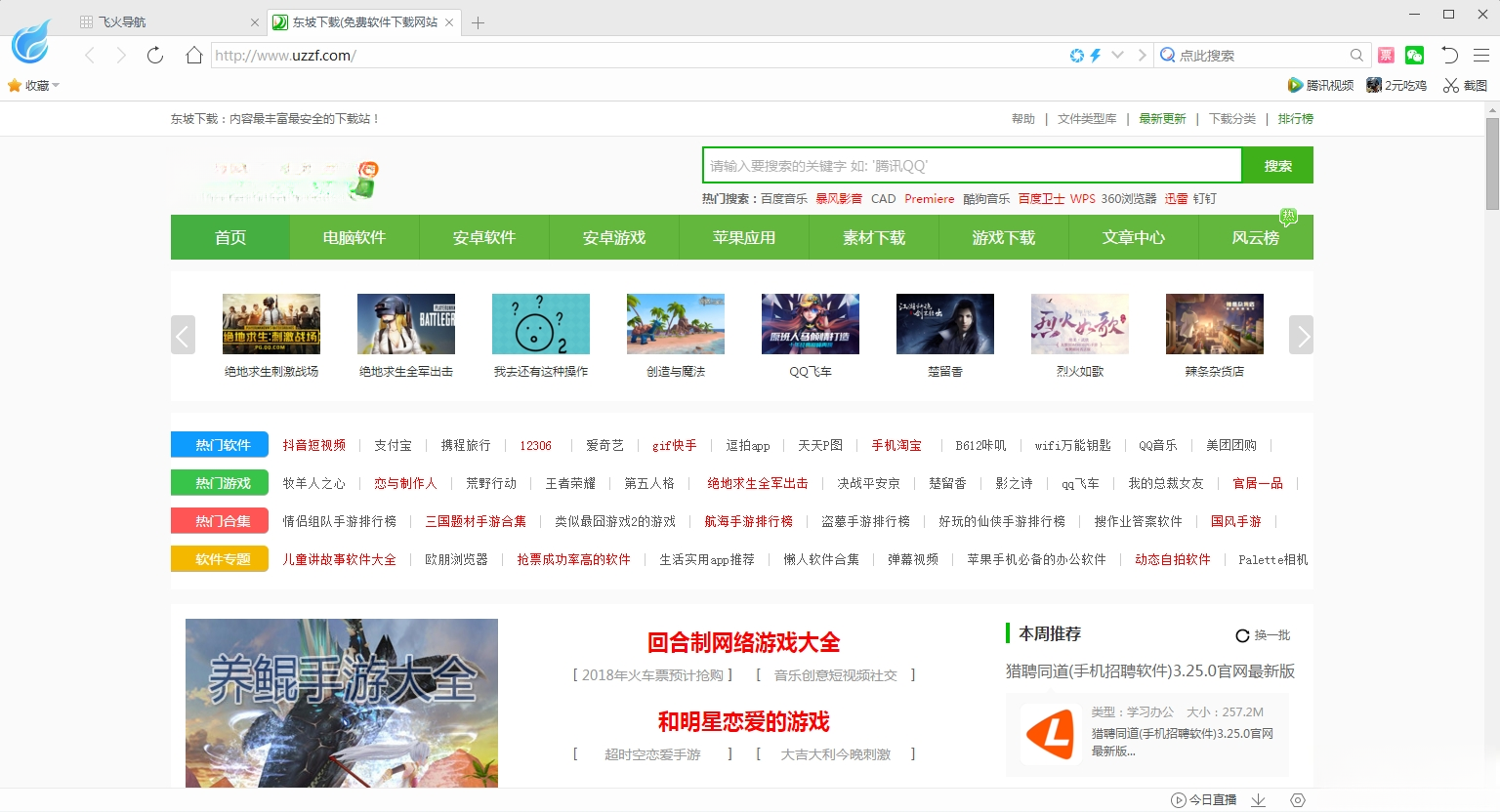Open the browser hamburger menu
Viewport: 1500px width, 812px height.
[x=1480, y=56]
